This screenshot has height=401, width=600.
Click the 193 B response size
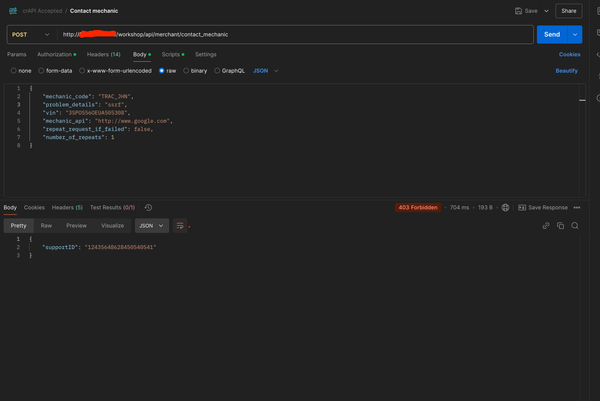pos(485,207)
